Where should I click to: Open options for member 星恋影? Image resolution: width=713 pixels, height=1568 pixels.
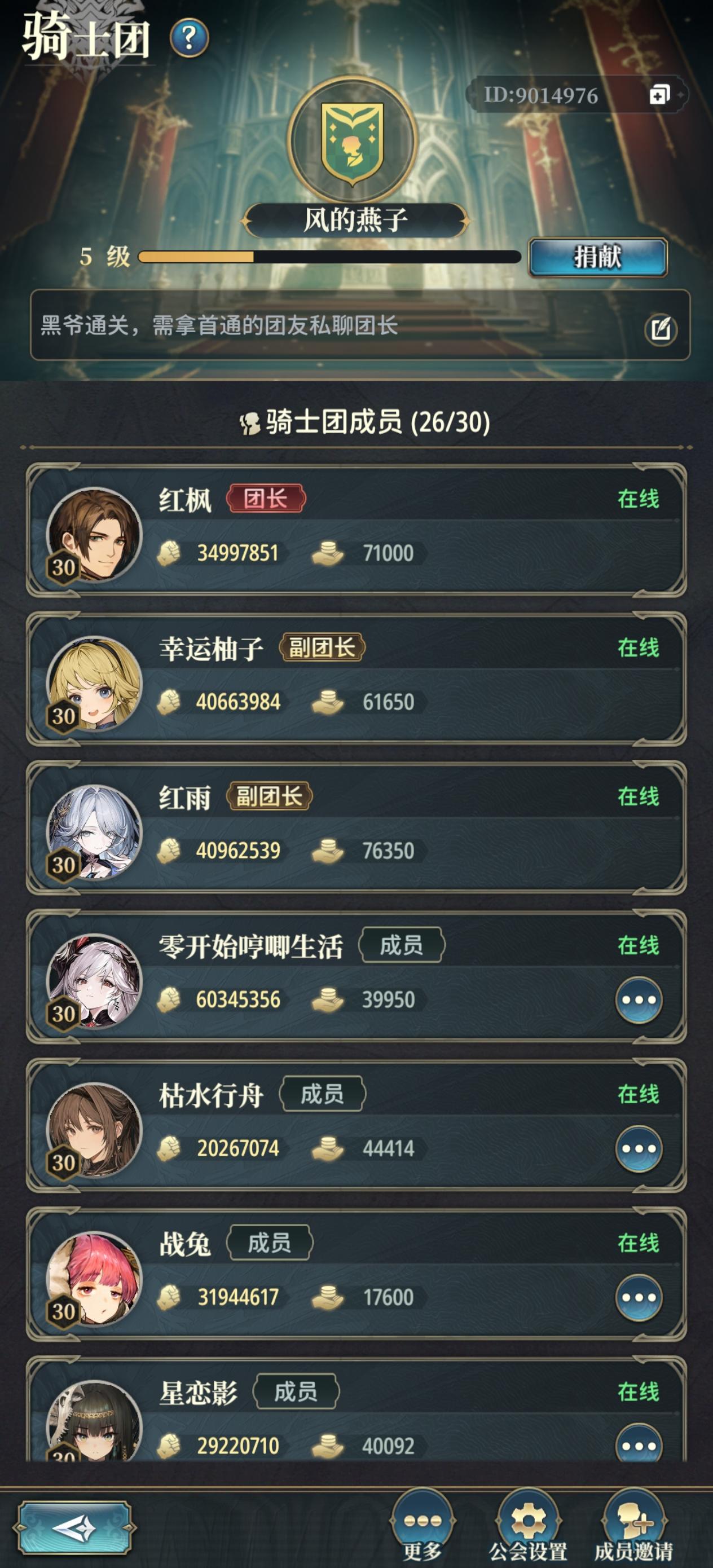pos(639,1444)
